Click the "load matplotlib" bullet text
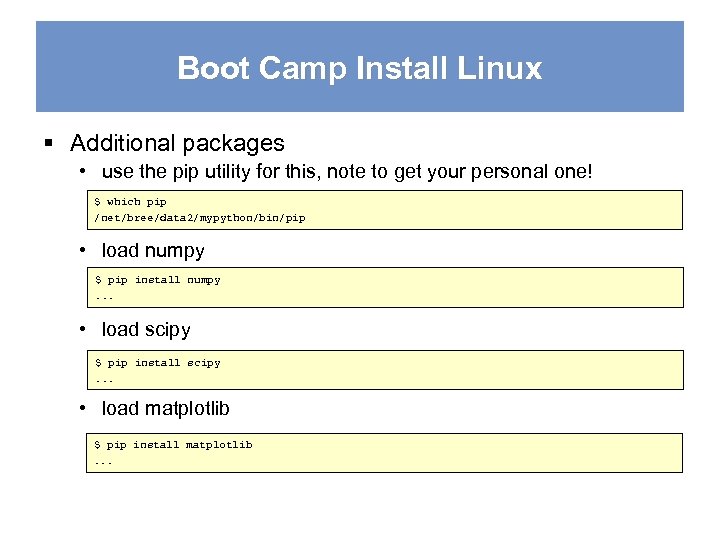The height and width of the screenshot is (540, 720). [x=165, y=409]
